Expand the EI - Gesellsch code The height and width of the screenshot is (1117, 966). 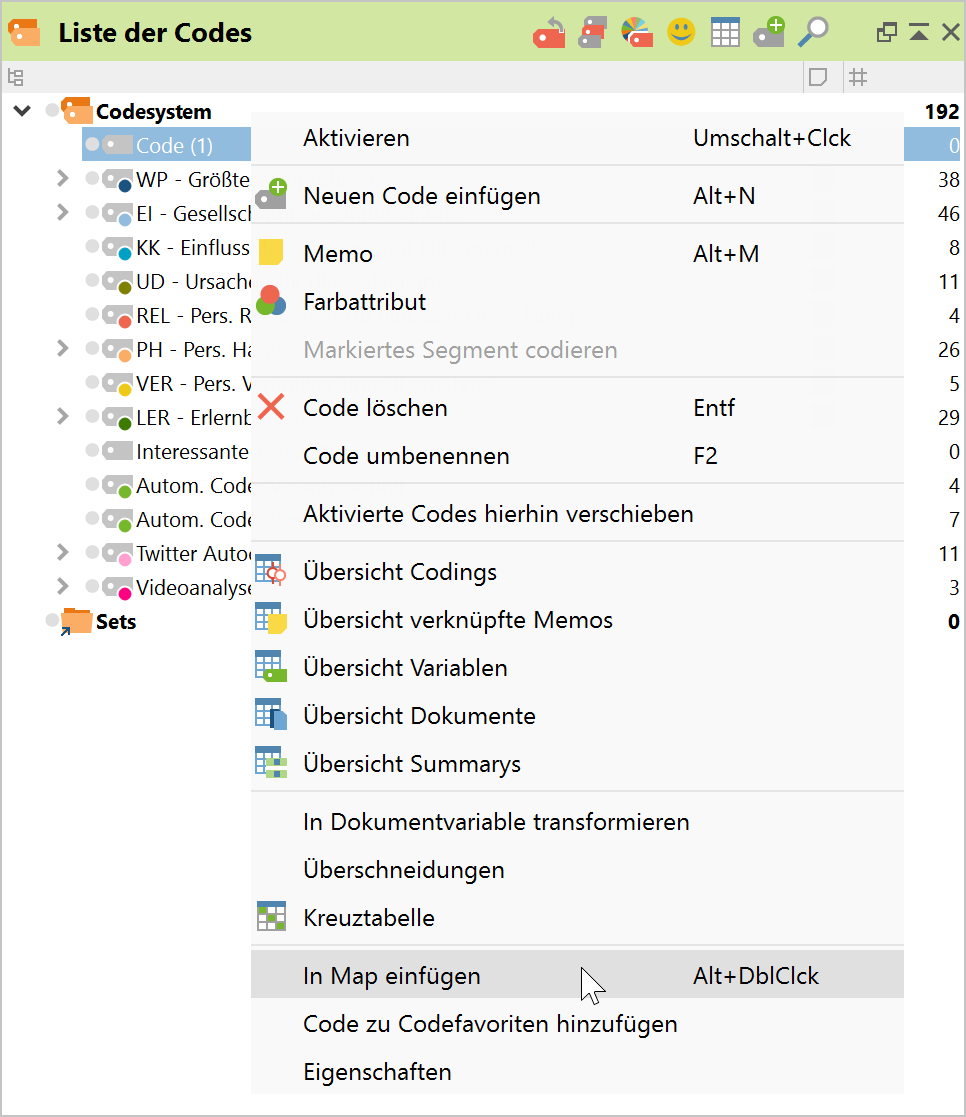coord(63,212)
